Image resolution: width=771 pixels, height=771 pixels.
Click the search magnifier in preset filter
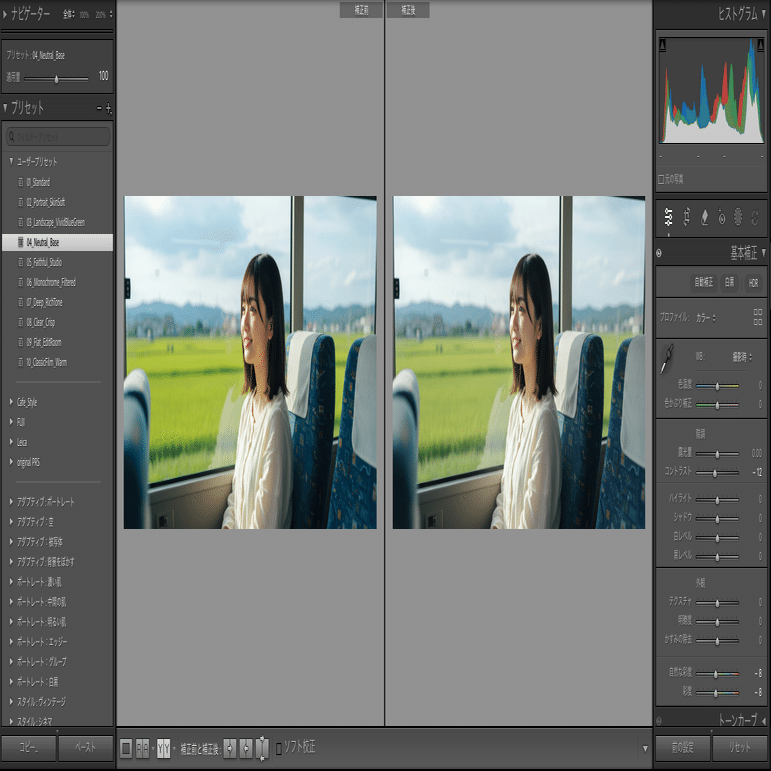tap(11, 137)
